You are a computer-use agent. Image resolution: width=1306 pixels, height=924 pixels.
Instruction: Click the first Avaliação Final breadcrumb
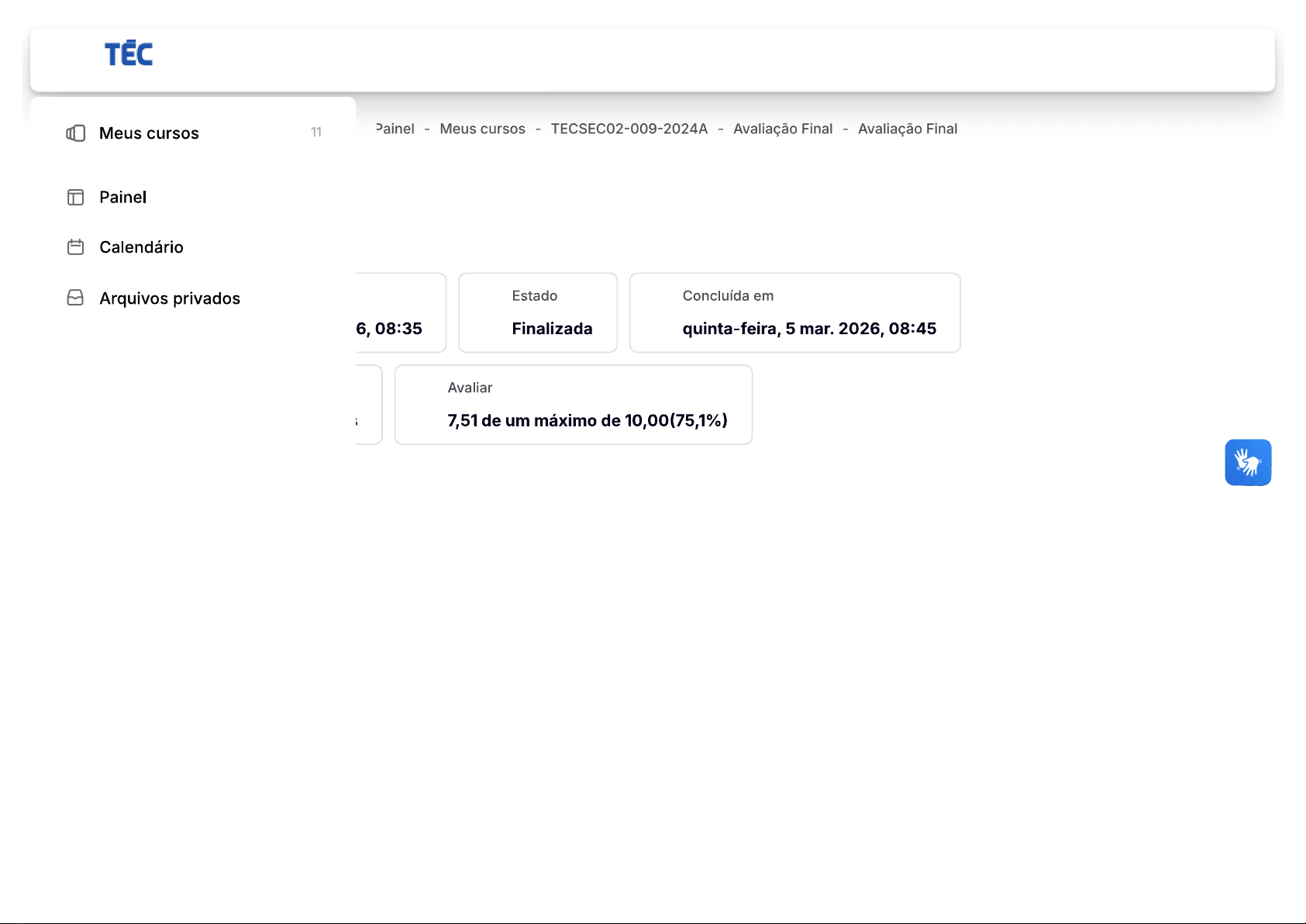(782, 129)
